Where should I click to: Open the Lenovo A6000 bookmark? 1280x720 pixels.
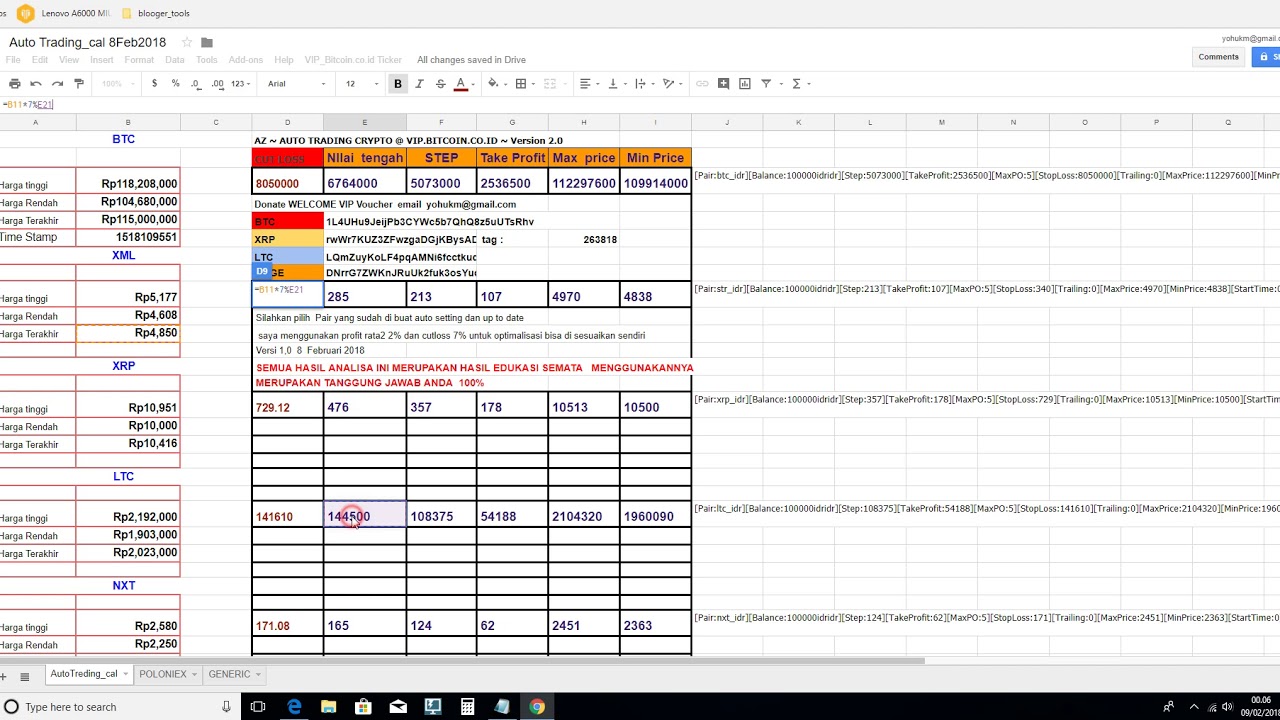click(64, 13)
